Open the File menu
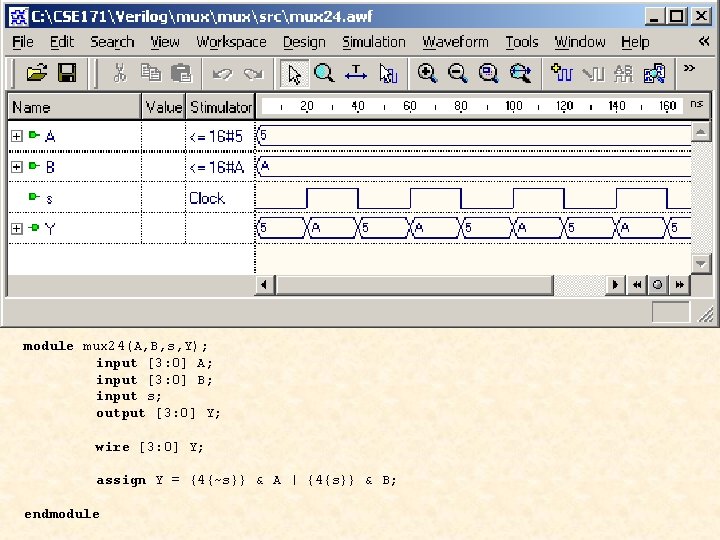The width and height of the screenshot is (720, 540). pos(22,42)
